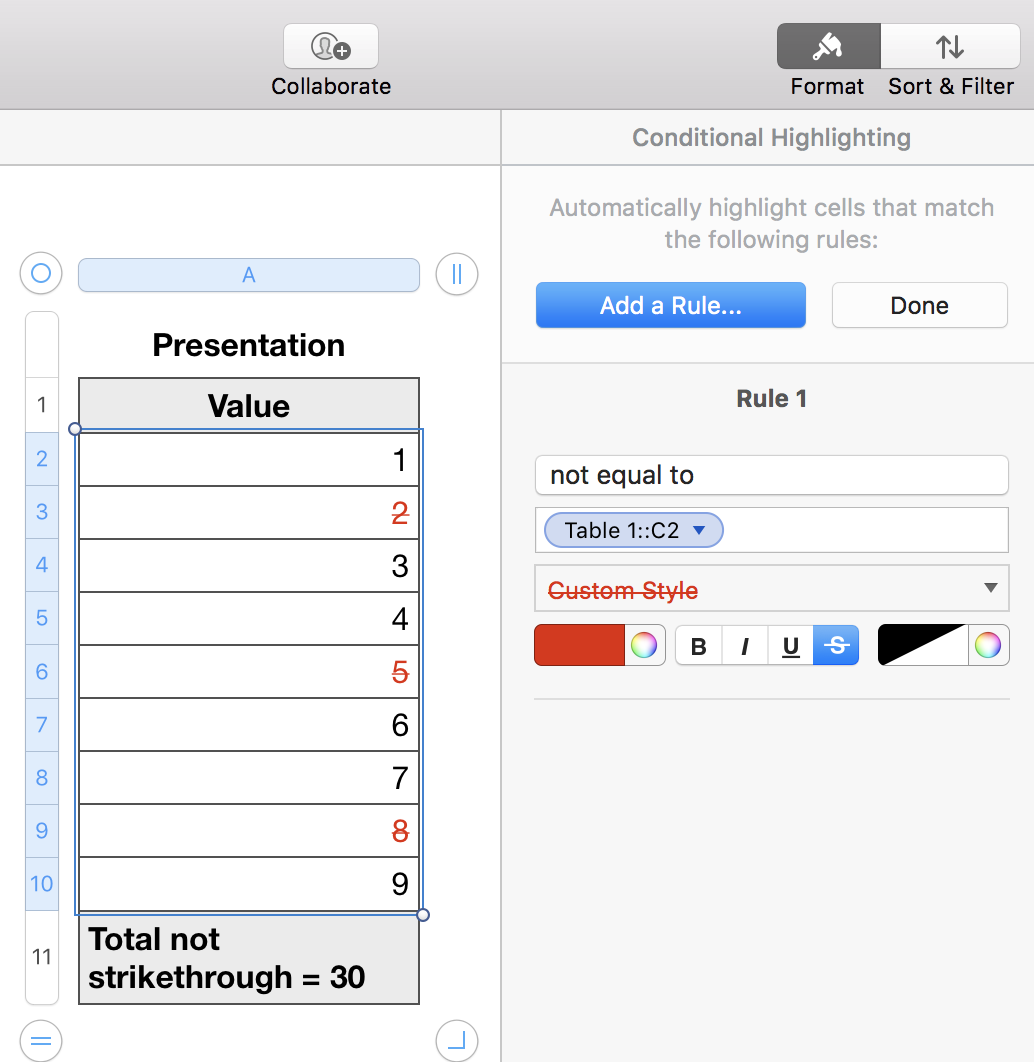
Task: Open fill color wheel picker
Action: (x=988, y=645)
